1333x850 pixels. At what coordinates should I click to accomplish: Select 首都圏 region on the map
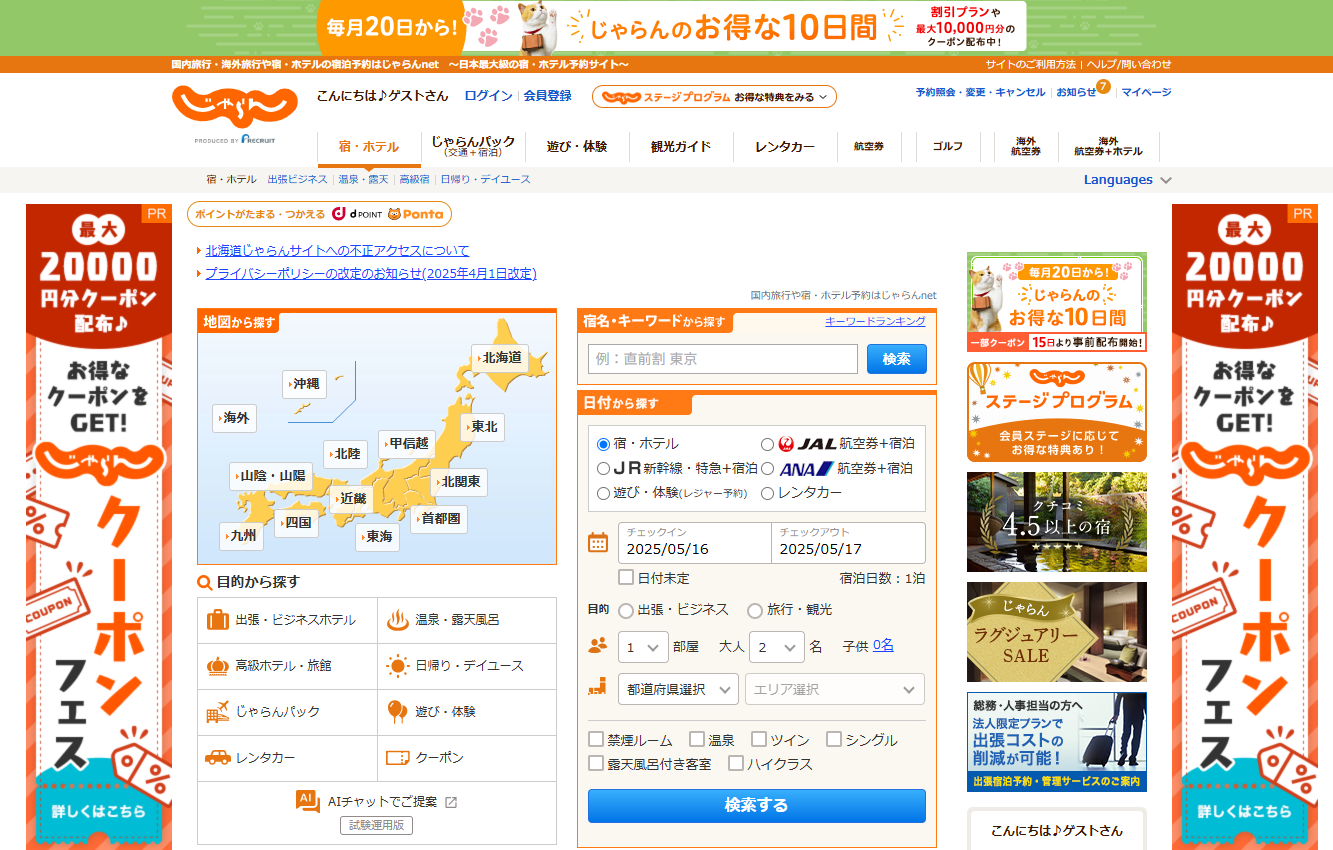pyautogui.click(x=439, y=519)
